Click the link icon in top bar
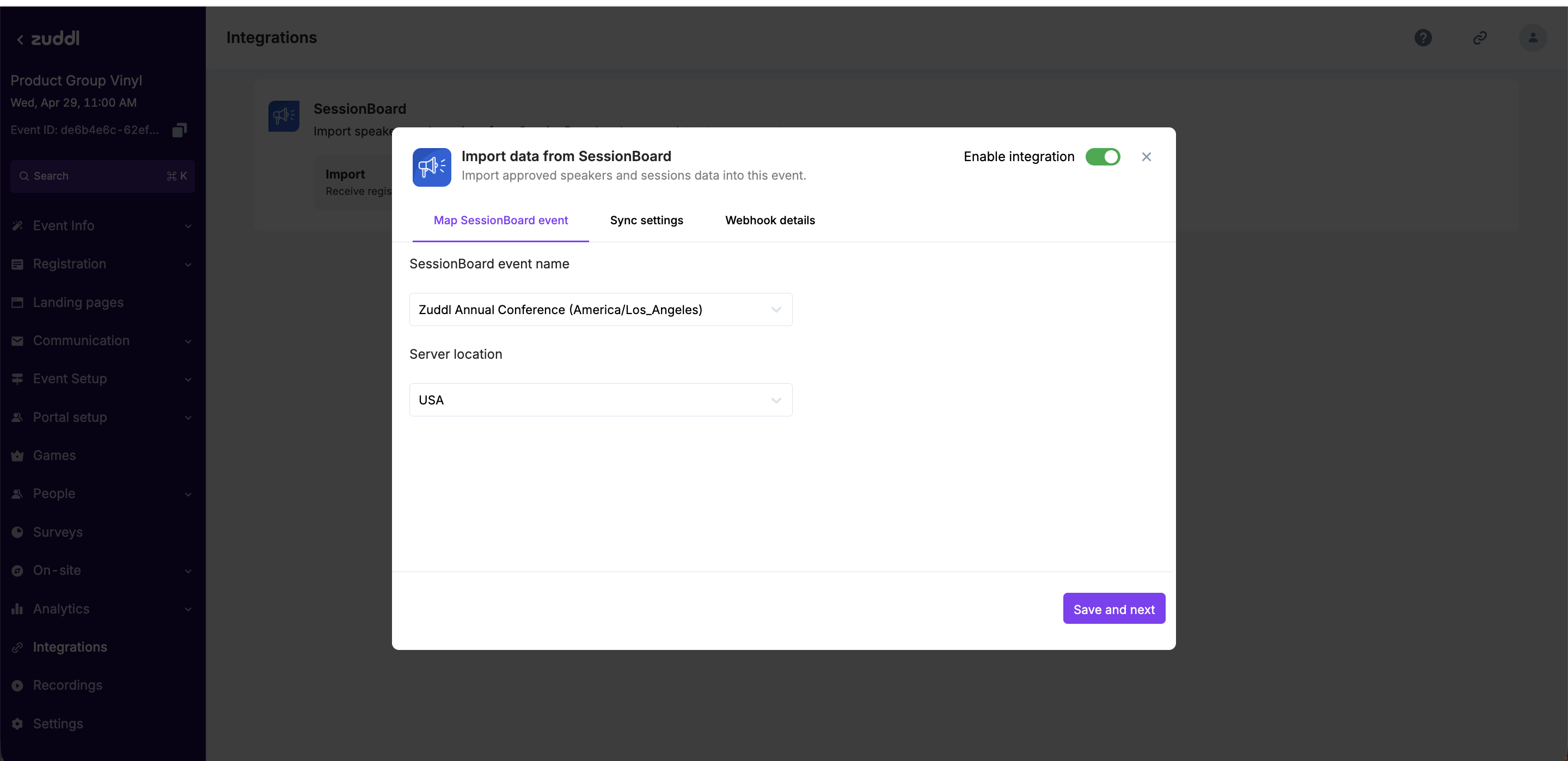 click(x=1480, y=38)
